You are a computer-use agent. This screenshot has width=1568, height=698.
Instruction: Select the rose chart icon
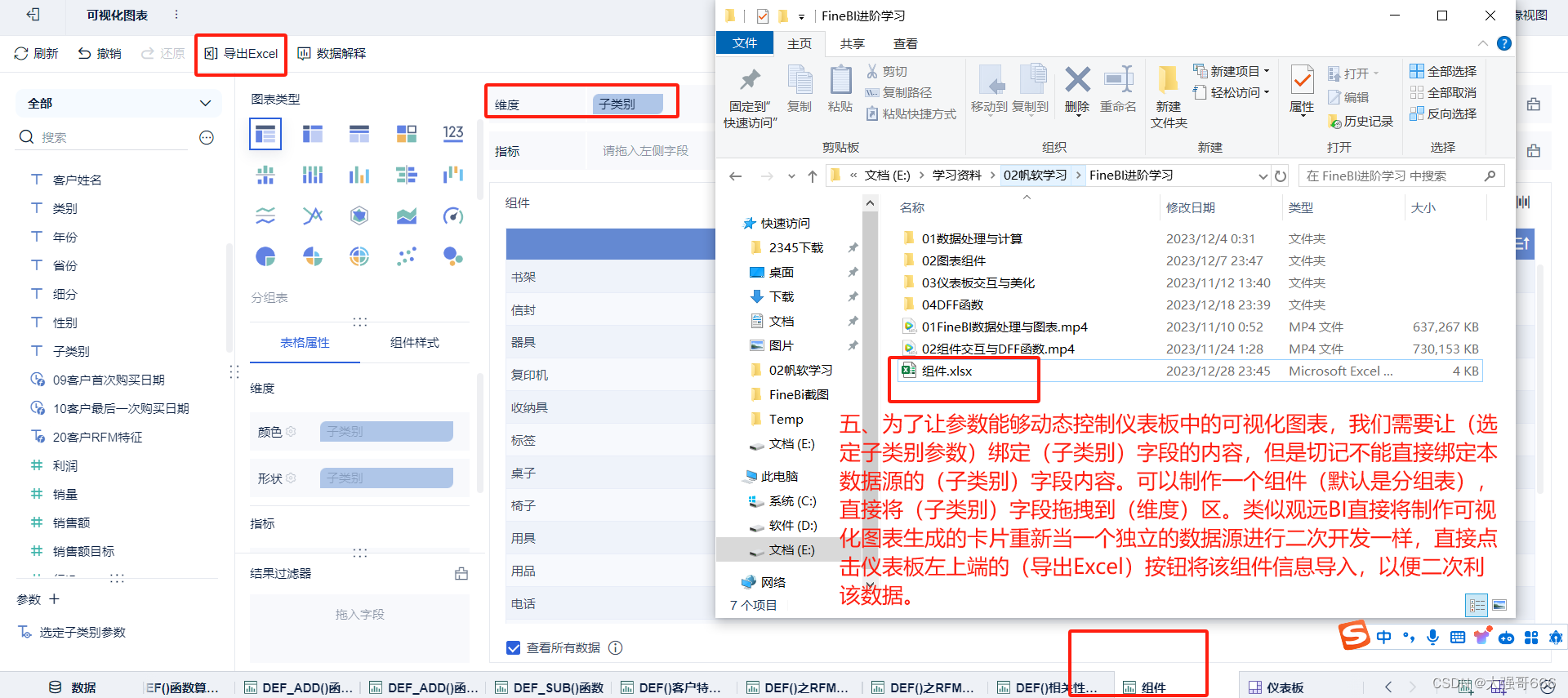313,256
